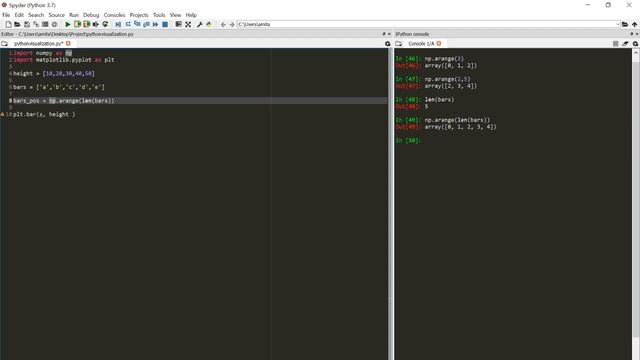This screenshot has width=640, height=360.
Task: Click console output array([0, 1, 2, 3, 4])
Action: [x=460, y=127]
